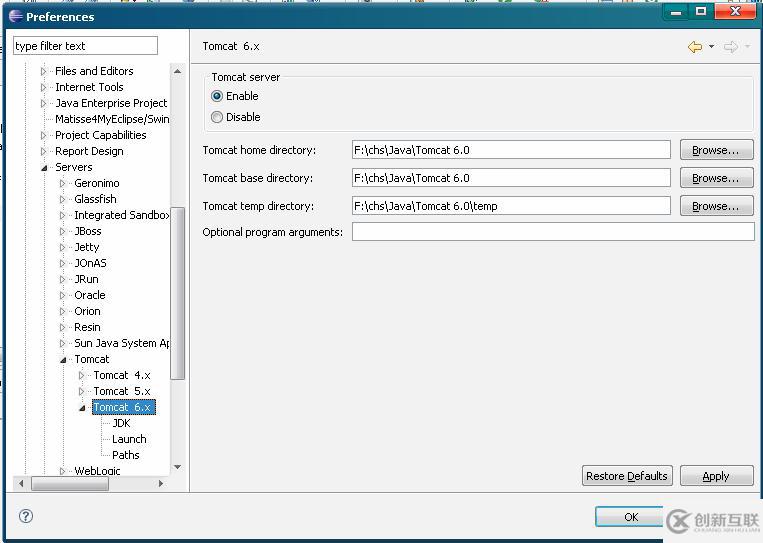Click the tree vertical scrollbar thumb
The image size is (763, 543).
pos(178,293)
